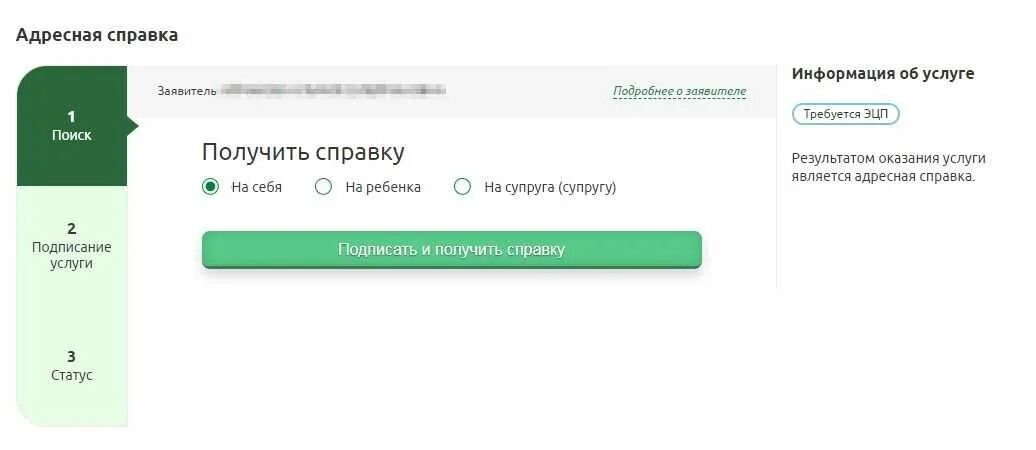This screenshot has width=1036, height=450.
Task: Click the 'На себя' text label
Action: (256, 187)
